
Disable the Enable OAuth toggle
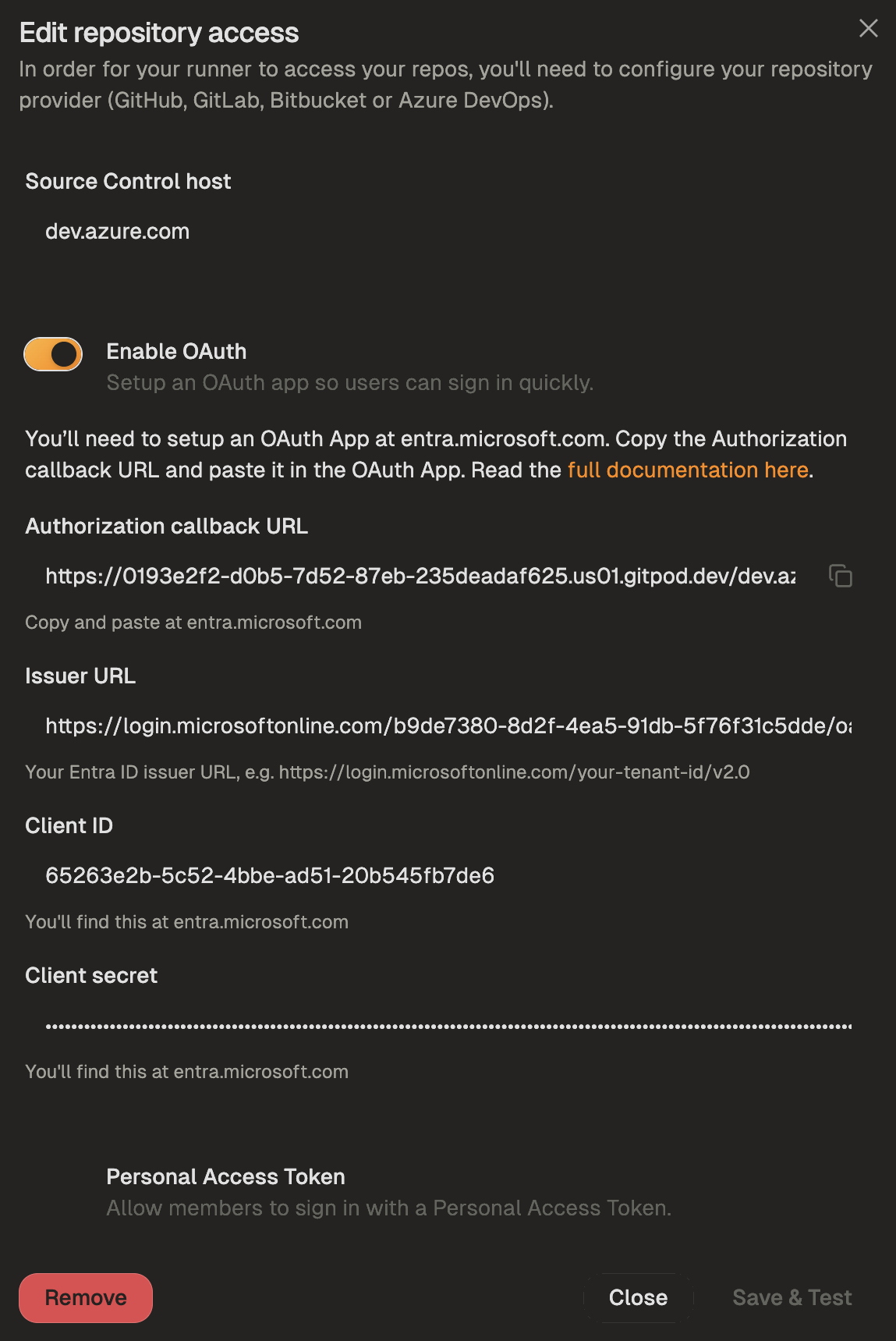click(52, 353)
